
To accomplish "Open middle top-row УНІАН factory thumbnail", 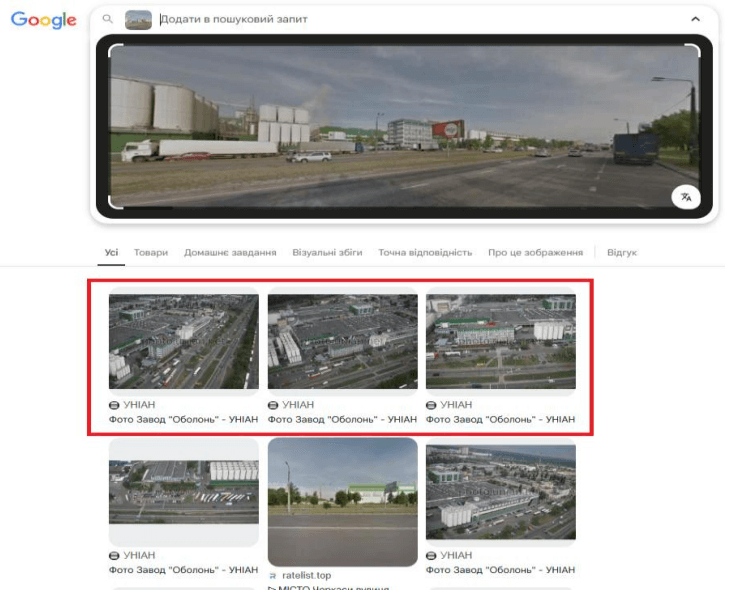I will 343,342.
